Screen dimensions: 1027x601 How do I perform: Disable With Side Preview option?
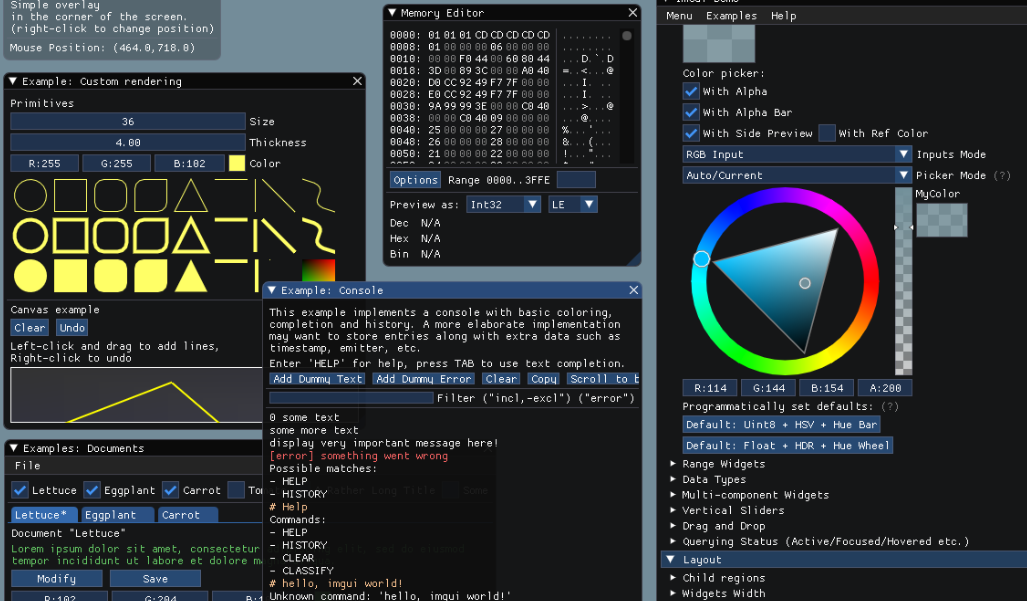(690, 133)
